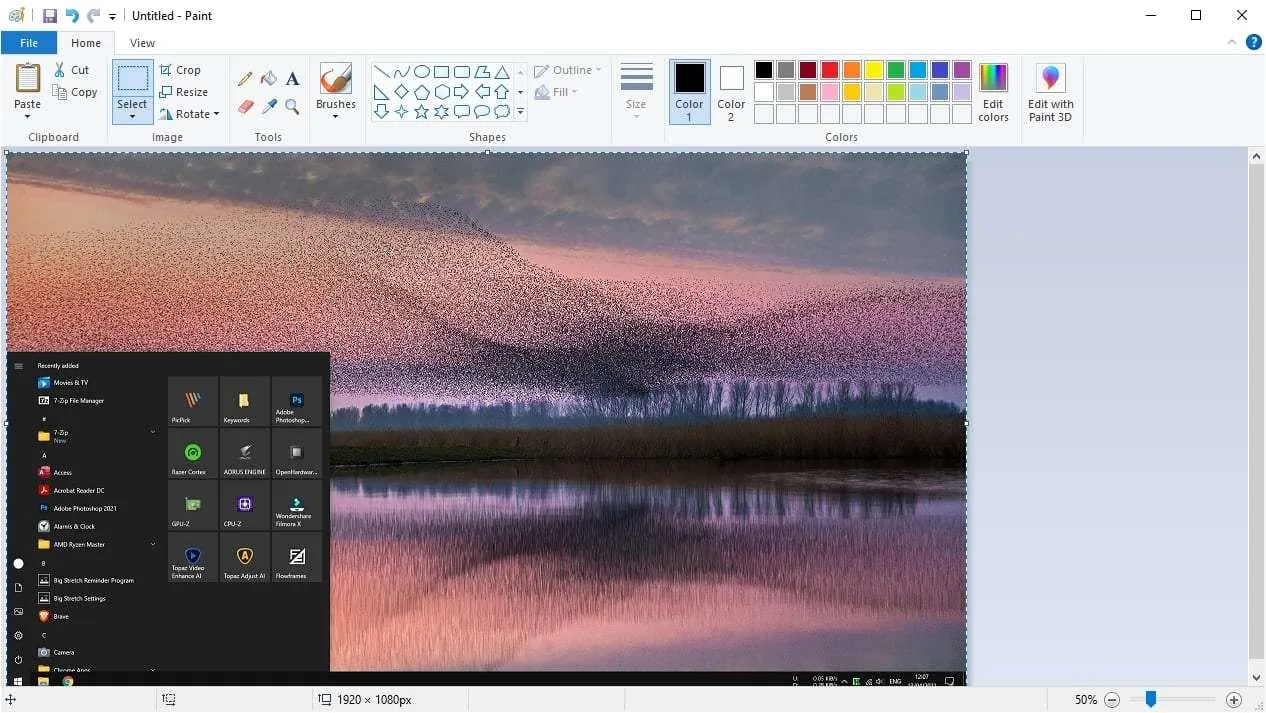The width and height of the screenshot is (1266, 713).
Task: Open the shape Outline dropdown
Action: click(x=567, y=70)
